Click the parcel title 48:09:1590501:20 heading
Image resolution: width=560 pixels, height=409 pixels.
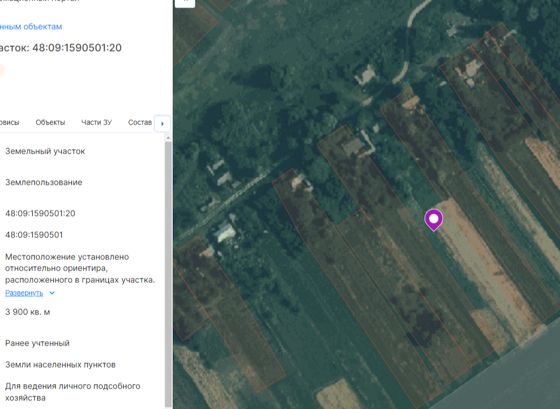coord(61,48)
